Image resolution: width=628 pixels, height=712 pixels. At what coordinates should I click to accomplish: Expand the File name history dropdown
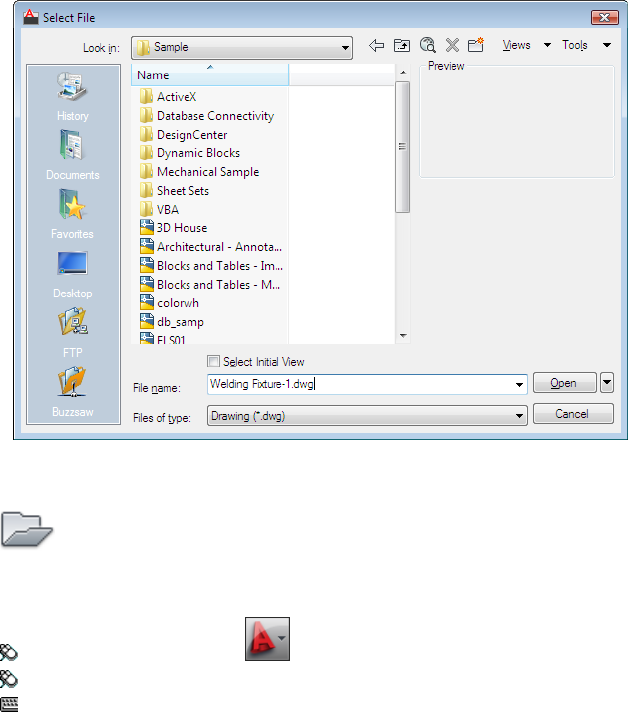pyautogui.click(x=519, y=385)
